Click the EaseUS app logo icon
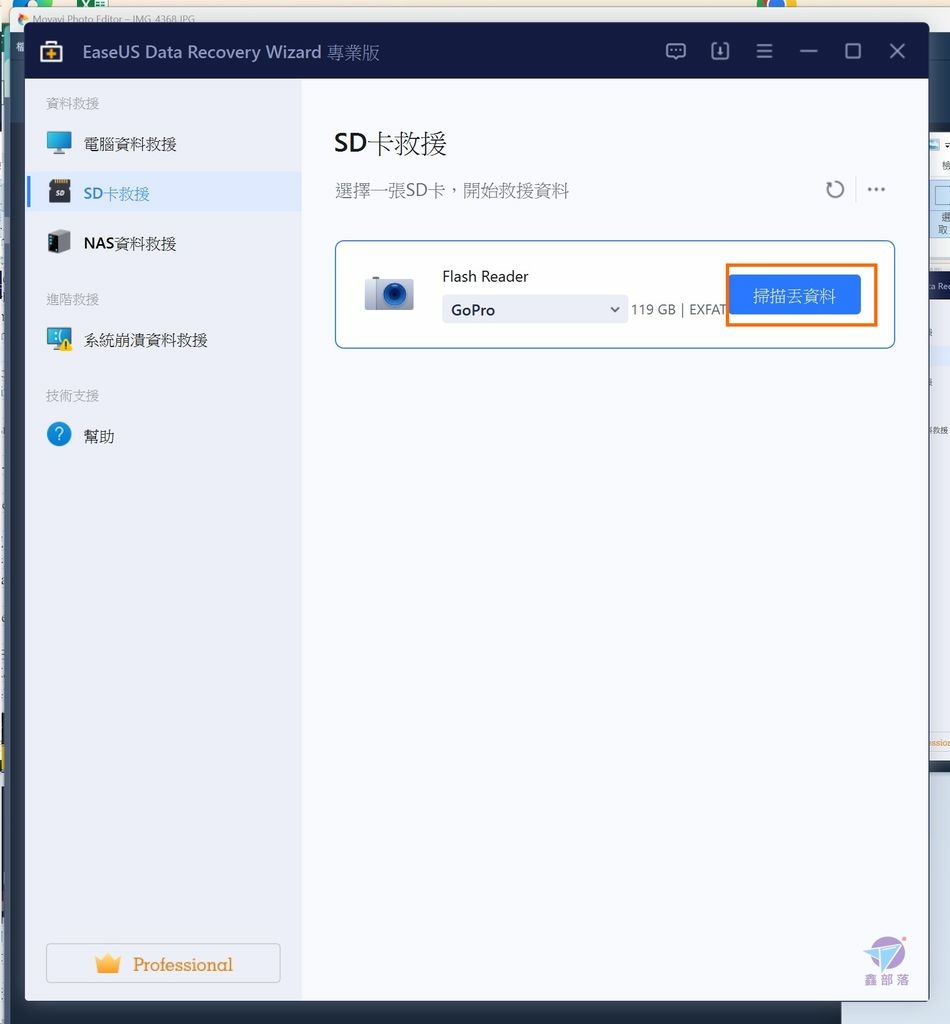The width and height of the screenshot is (950, 1024). pos(52,52)
